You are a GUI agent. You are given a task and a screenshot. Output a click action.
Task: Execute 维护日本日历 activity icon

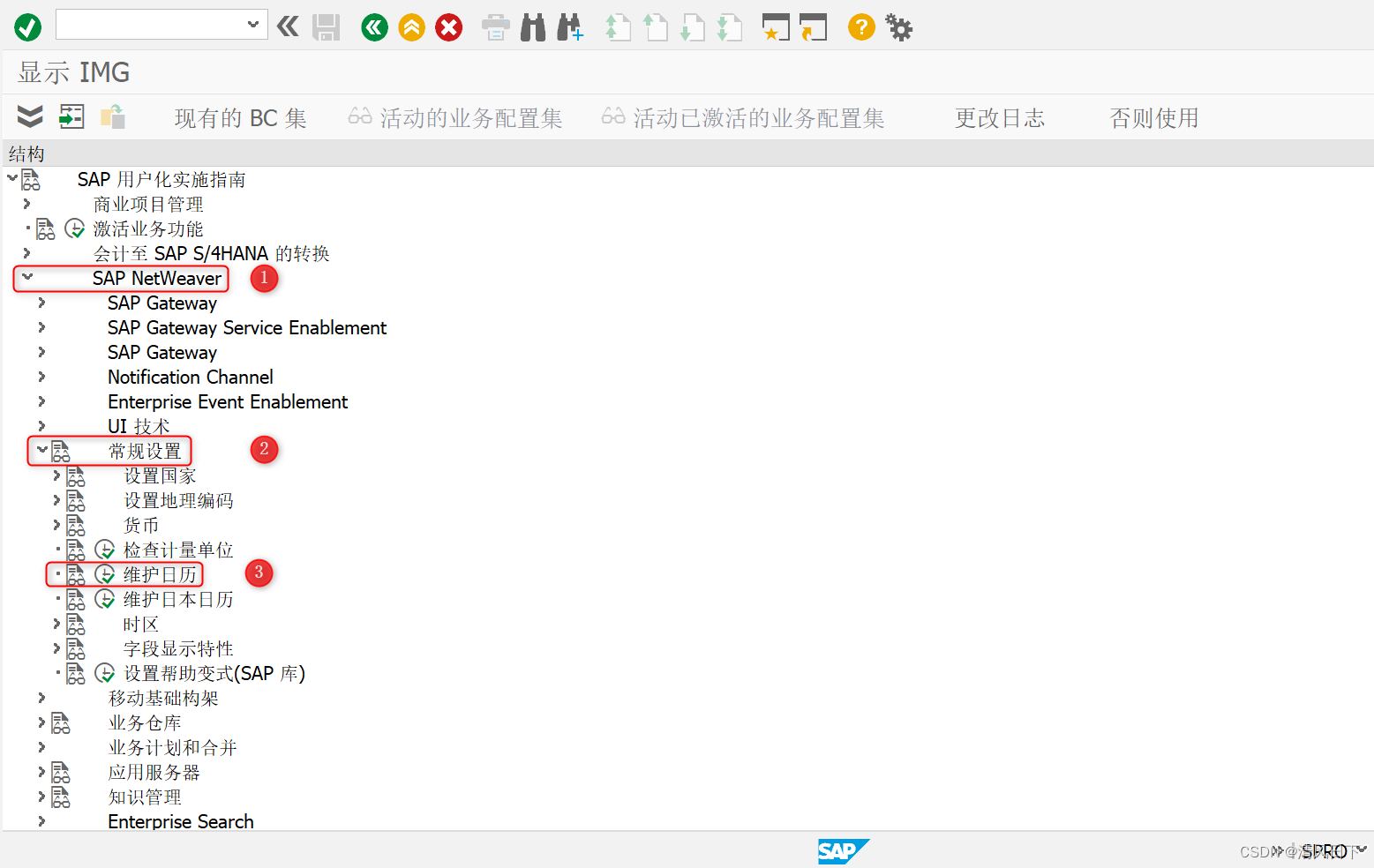pos(105,599)
